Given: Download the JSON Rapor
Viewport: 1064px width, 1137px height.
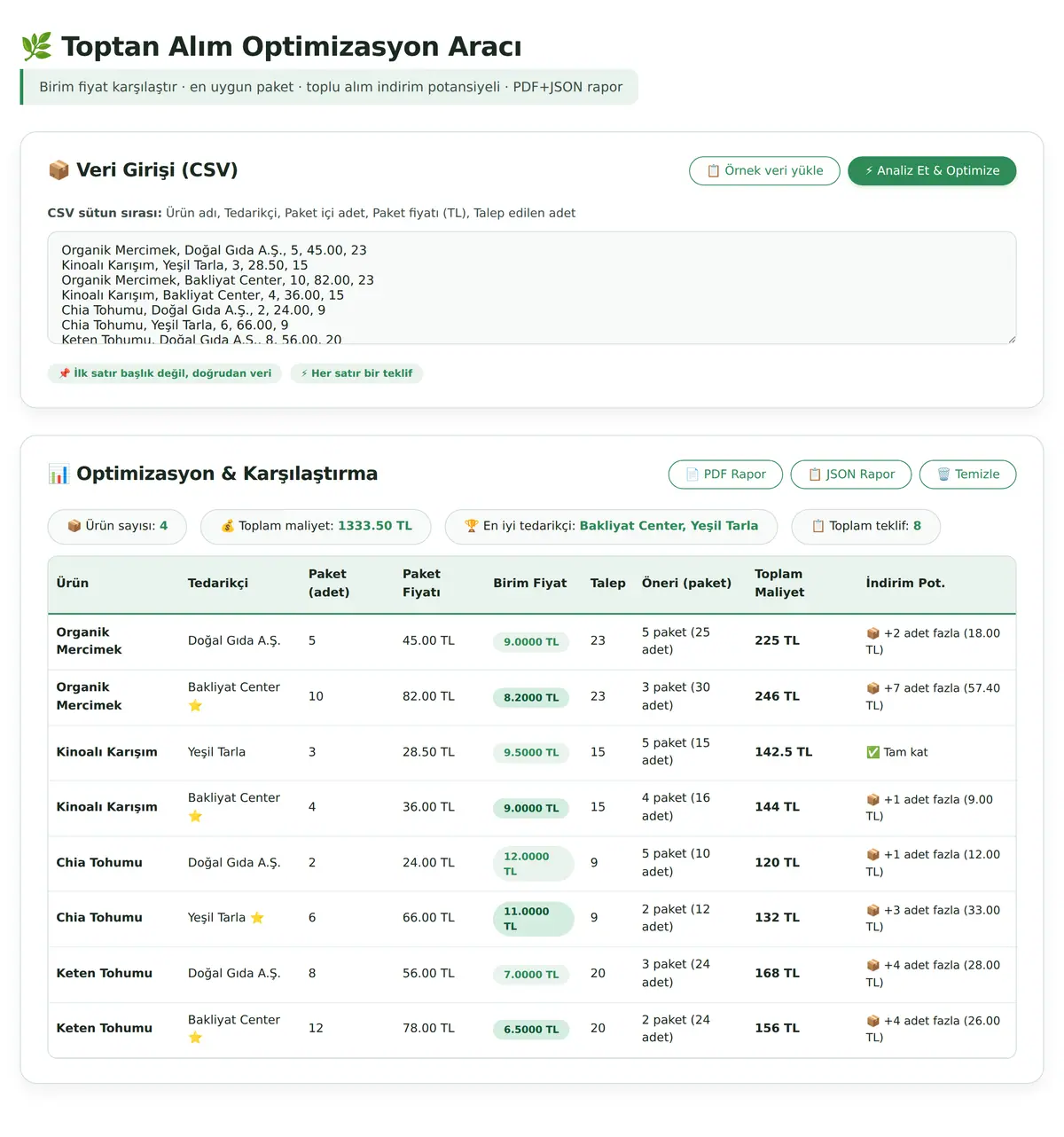Looking at the screenshot, I should 851,474.
